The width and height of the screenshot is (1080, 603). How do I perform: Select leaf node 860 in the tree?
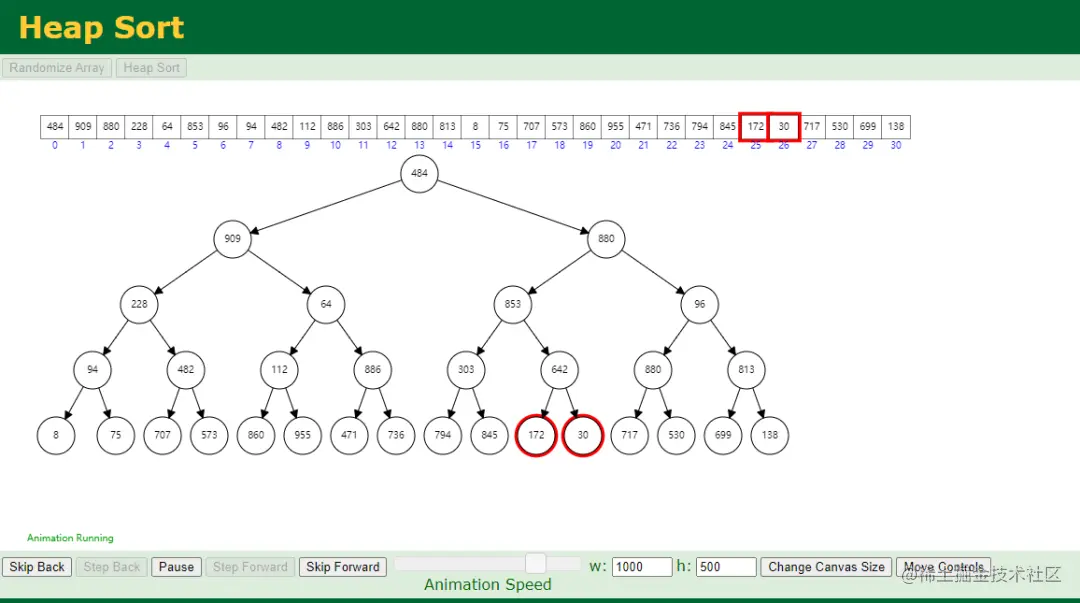[256, 435]
